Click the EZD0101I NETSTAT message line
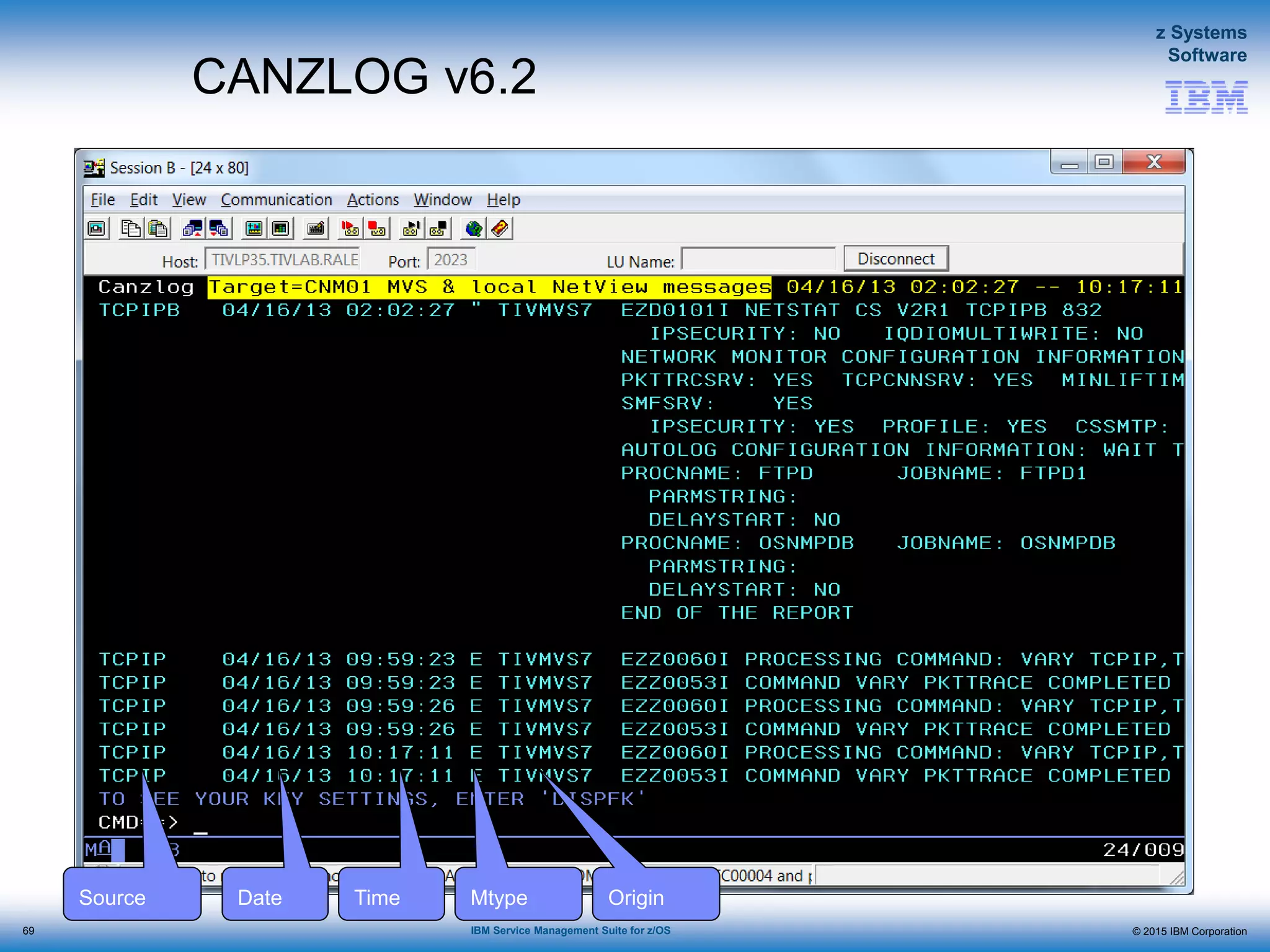Viewport: 1270px width, 952px height. 862,311
